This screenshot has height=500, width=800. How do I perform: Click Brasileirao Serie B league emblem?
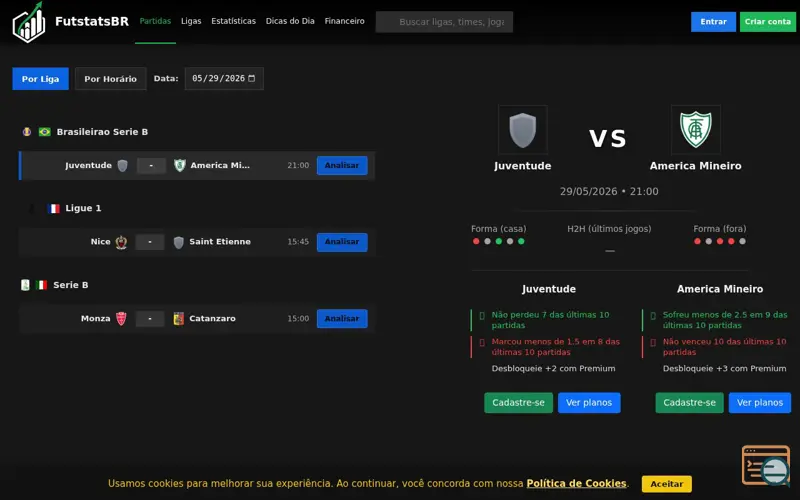click(27, 132)
